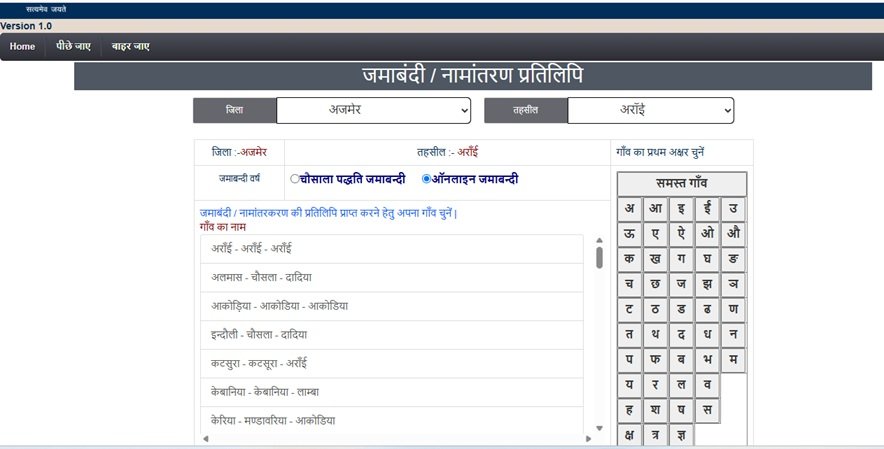Select the क letter key

(x=629, y=258)
